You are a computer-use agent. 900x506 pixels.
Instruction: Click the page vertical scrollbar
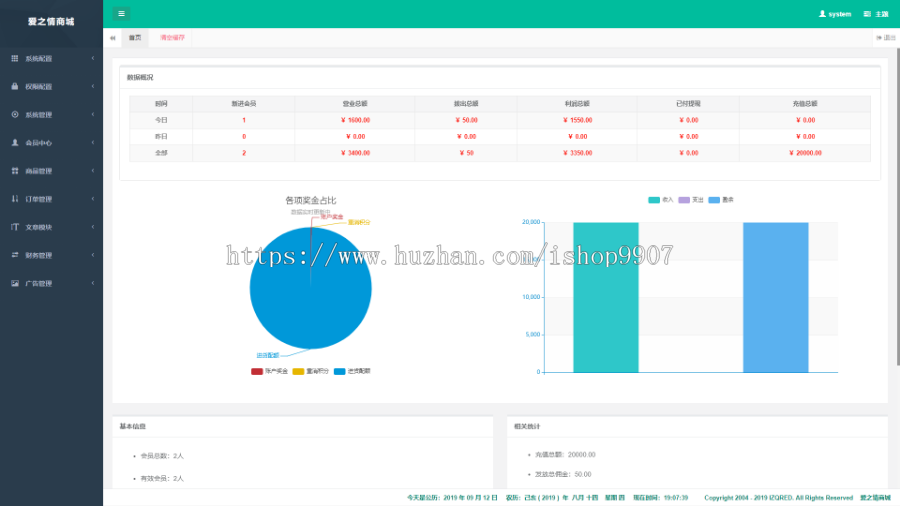897,207
